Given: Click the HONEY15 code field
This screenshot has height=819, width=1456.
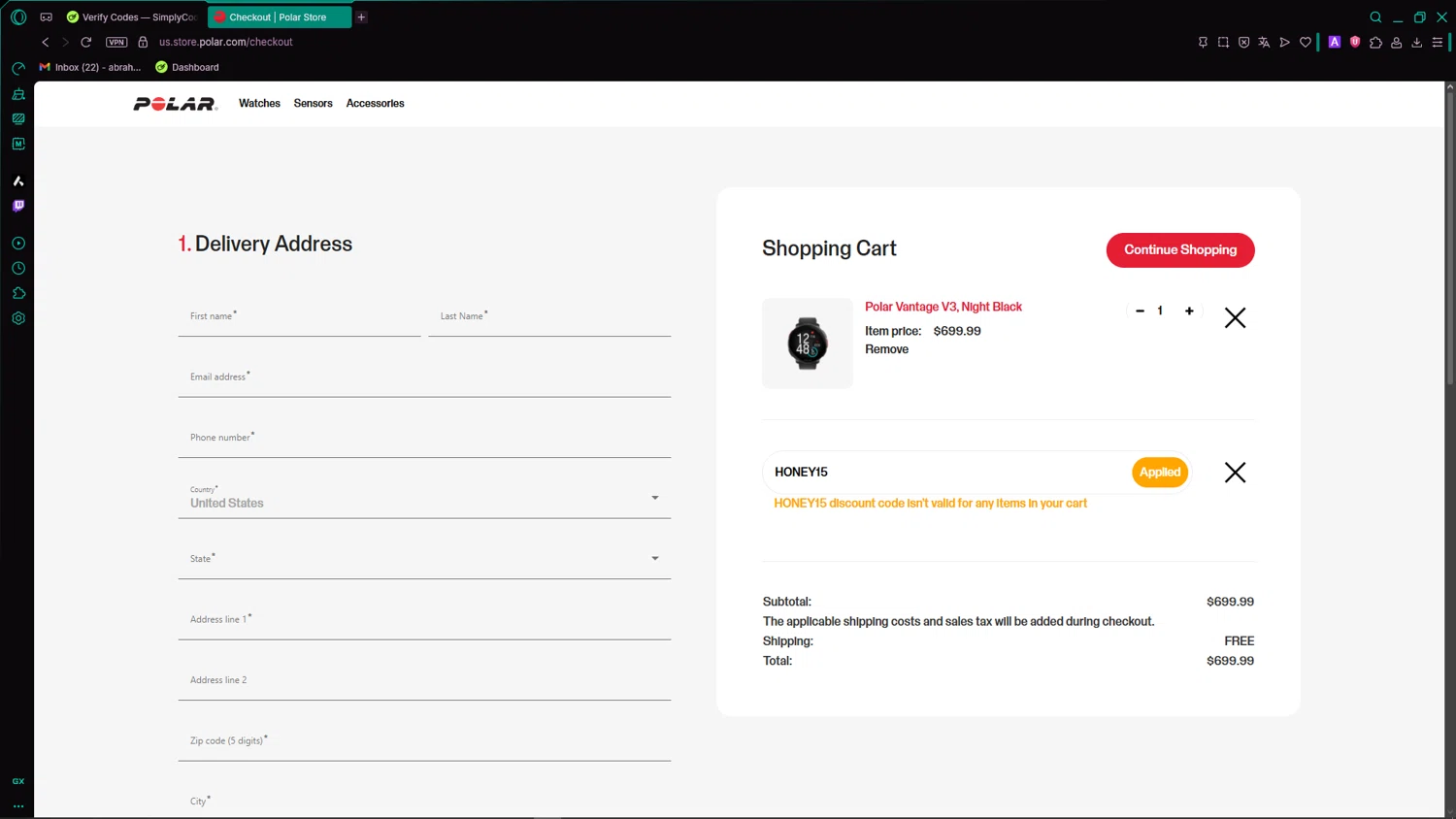Looking at the screenshot, I should click(x=946, y=473).
